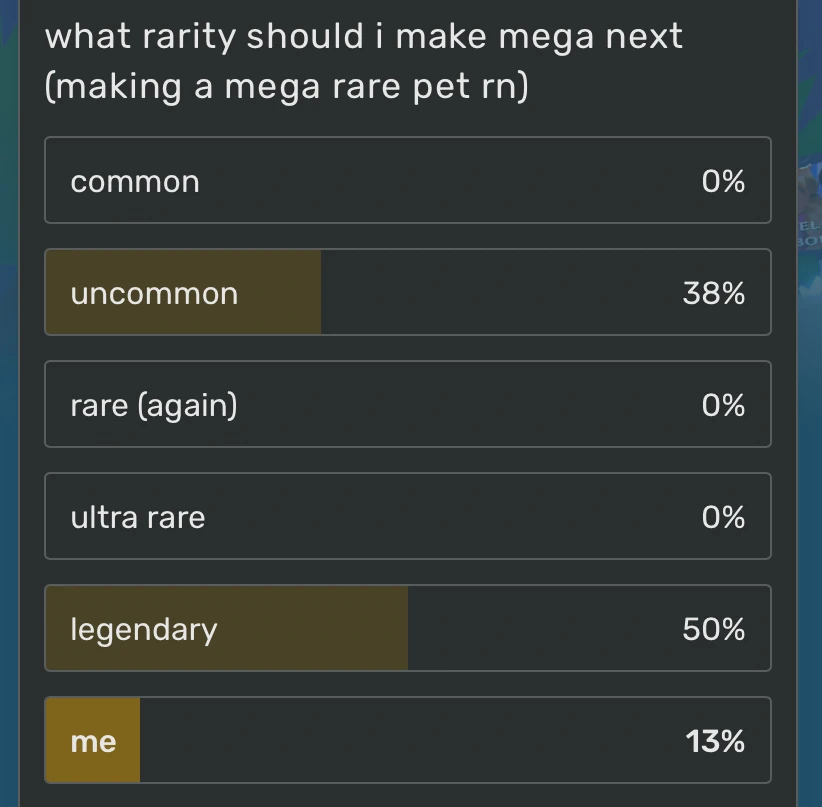The image size is (822, 807).
Task: Click the empty area of the common vote bar
Action: 450,181
